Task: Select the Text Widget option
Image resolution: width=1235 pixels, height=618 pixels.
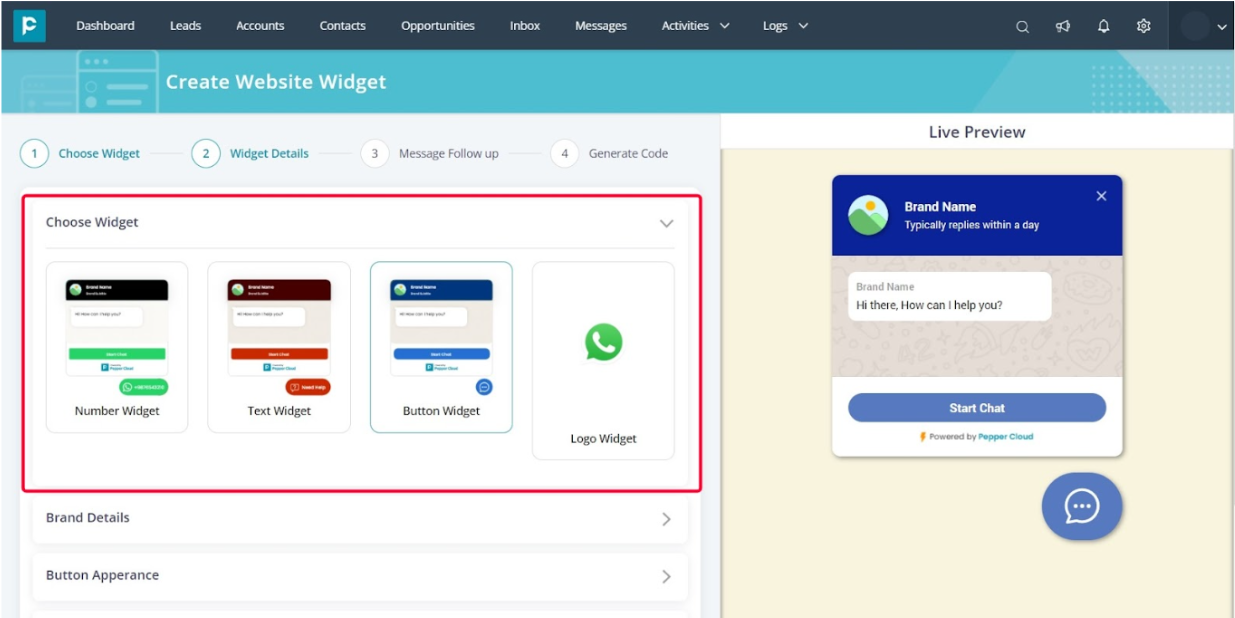Action: click(278, 347)
